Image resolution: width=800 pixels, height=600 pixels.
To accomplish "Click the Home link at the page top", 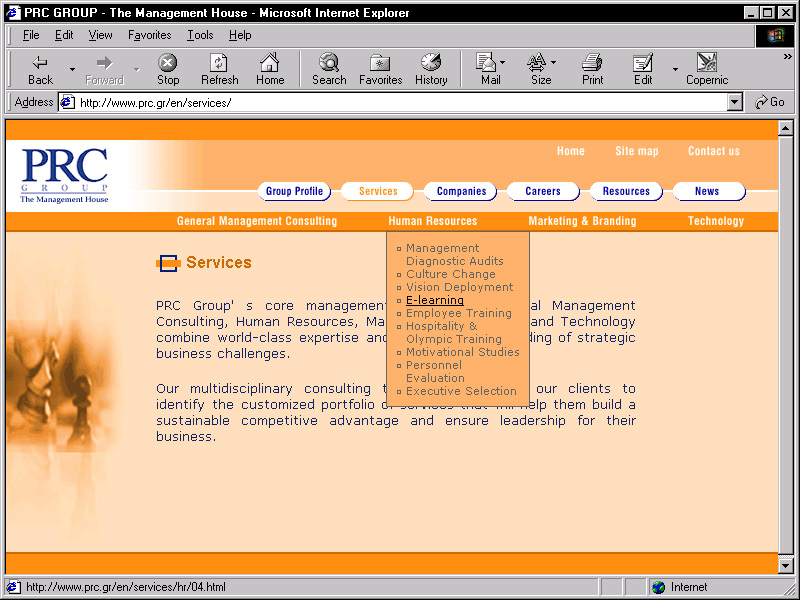I will click(570, 151).
